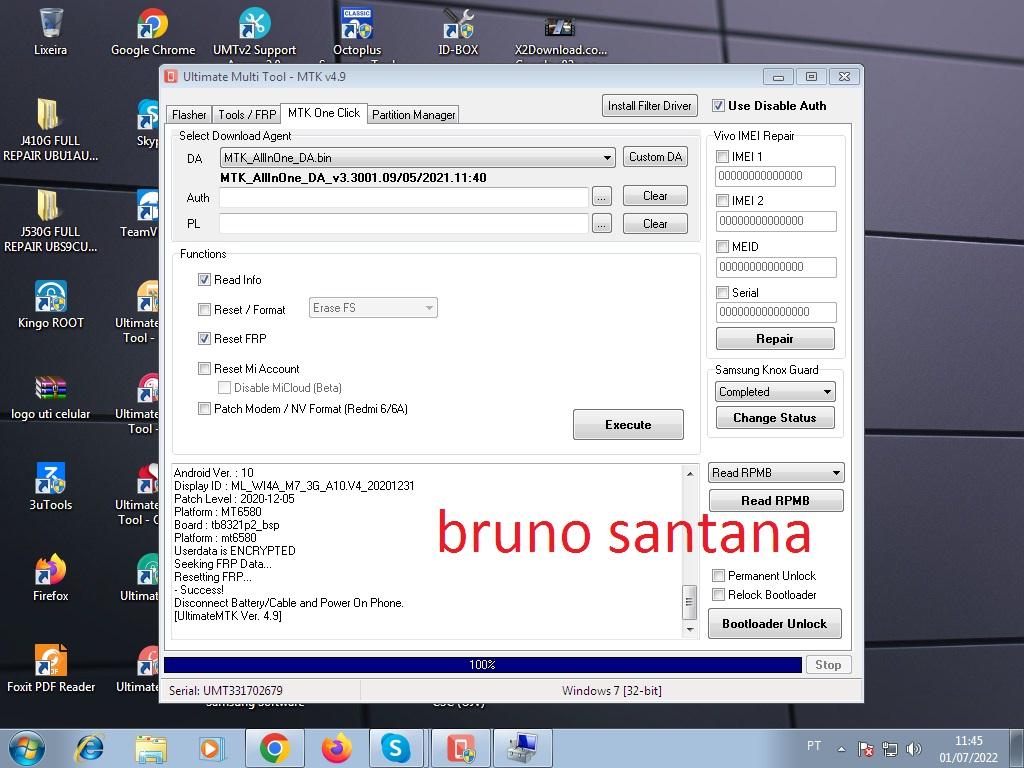Open Windows Media Player from the taskbar
The height and width of the screenshot is (768, 1024).
[212, 748]
